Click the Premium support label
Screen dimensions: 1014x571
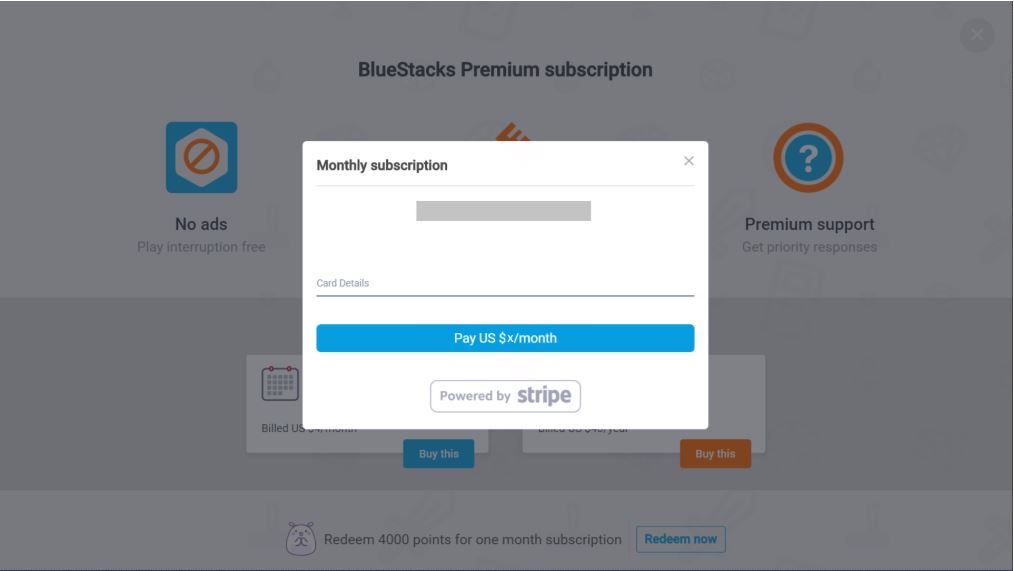(809, 224)
